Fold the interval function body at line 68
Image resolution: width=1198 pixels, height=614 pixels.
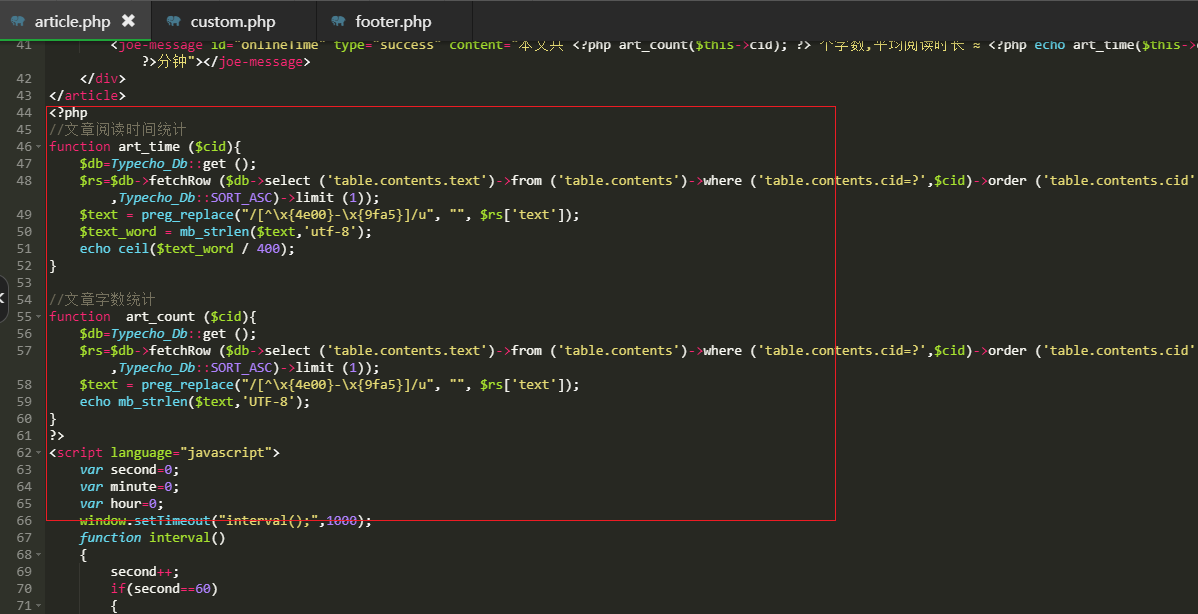coord(39,555)
